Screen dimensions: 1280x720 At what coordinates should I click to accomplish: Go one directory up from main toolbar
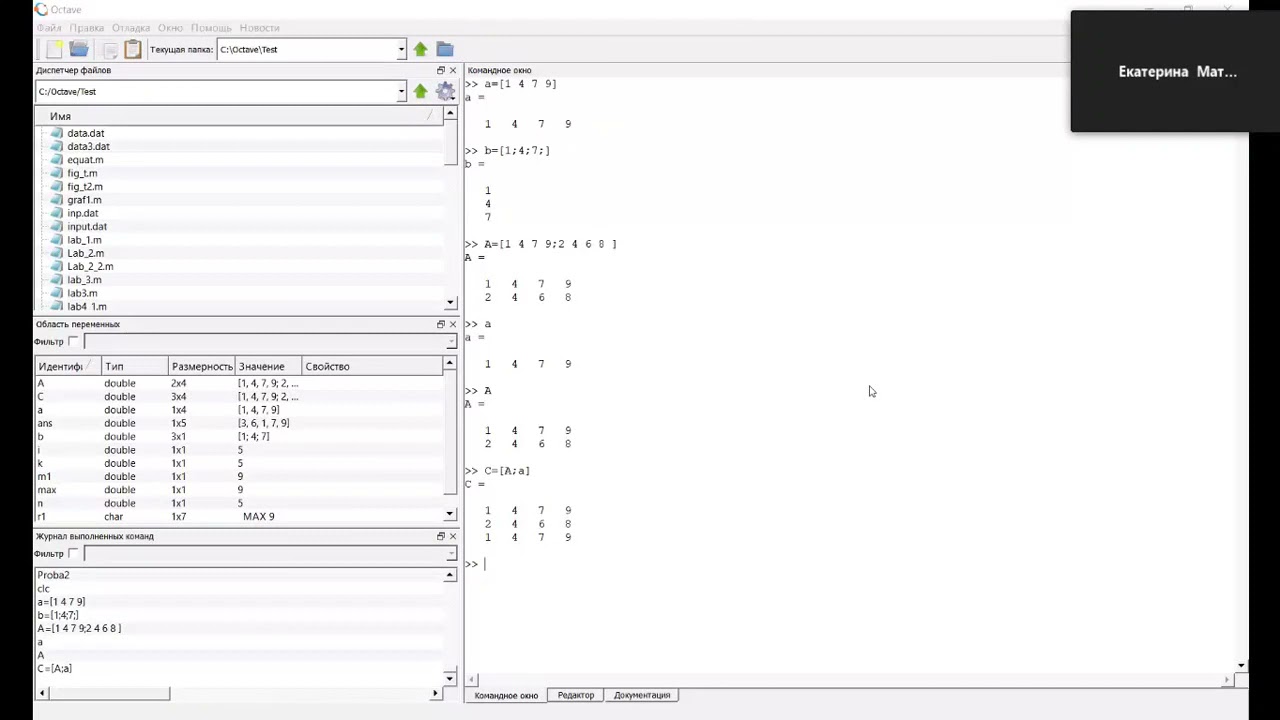tap(420, 49)
